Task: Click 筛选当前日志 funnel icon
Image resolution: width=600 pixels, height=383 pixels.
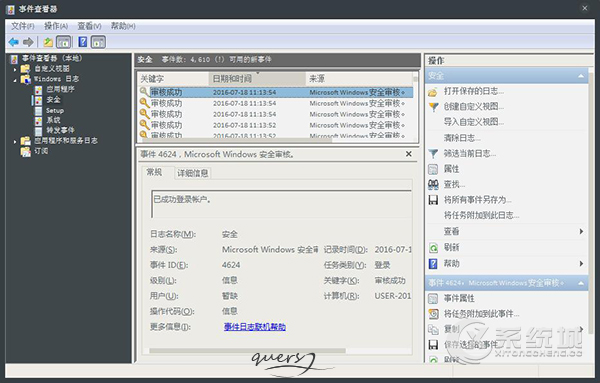Action: tap(433, 153)
